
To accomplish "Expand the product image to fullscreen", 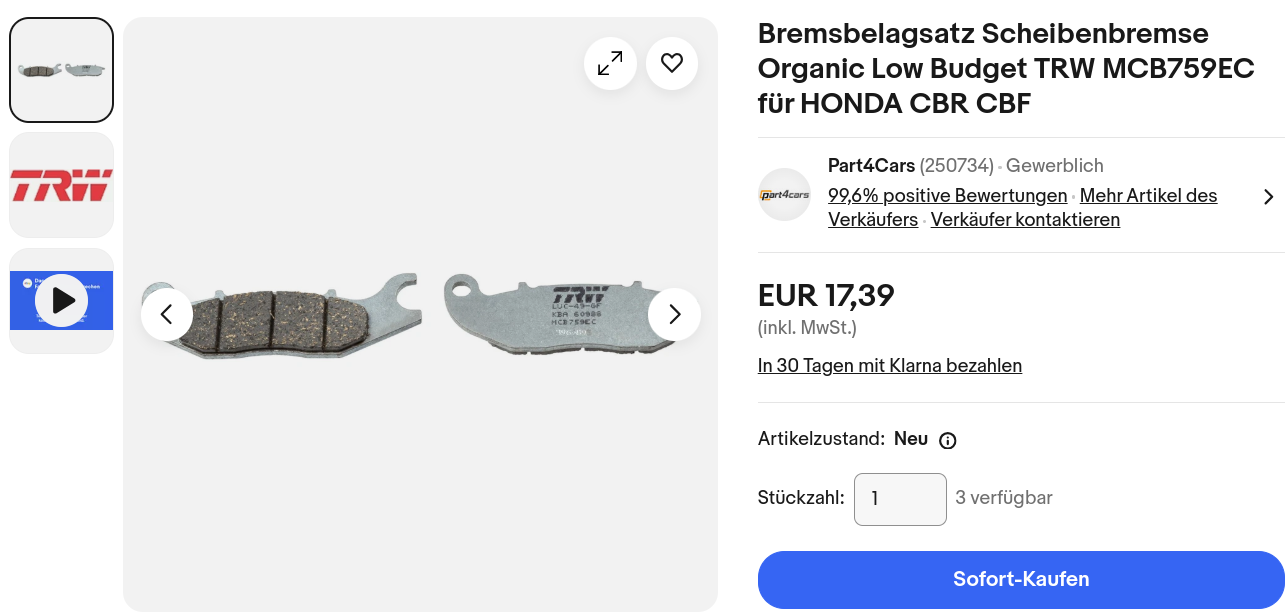I will (x=610, y=64).
